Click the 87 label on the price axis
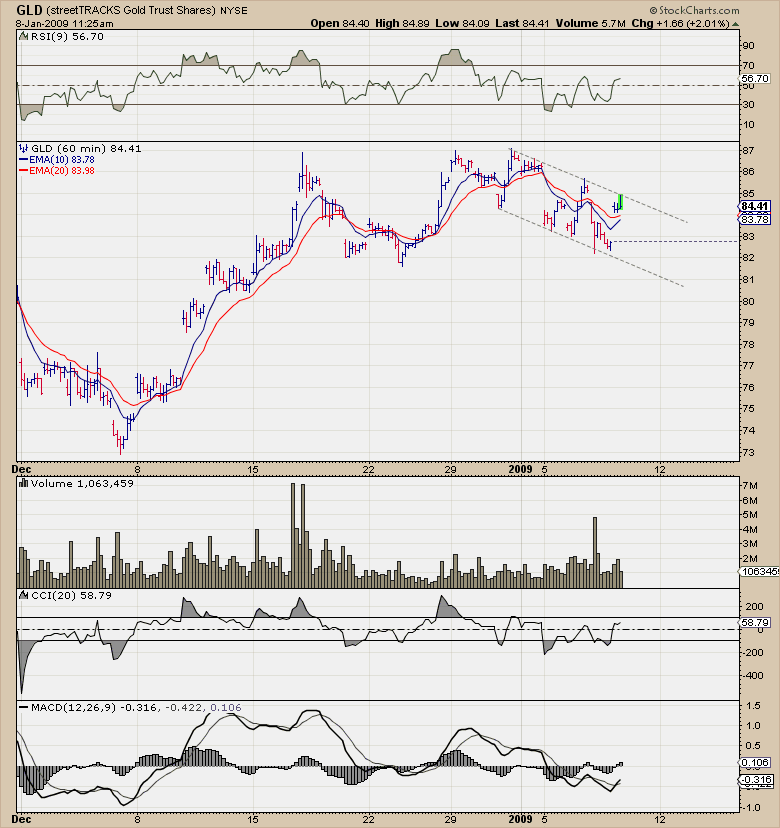Screen dimensions: 780x828 (x=748, y=150)
